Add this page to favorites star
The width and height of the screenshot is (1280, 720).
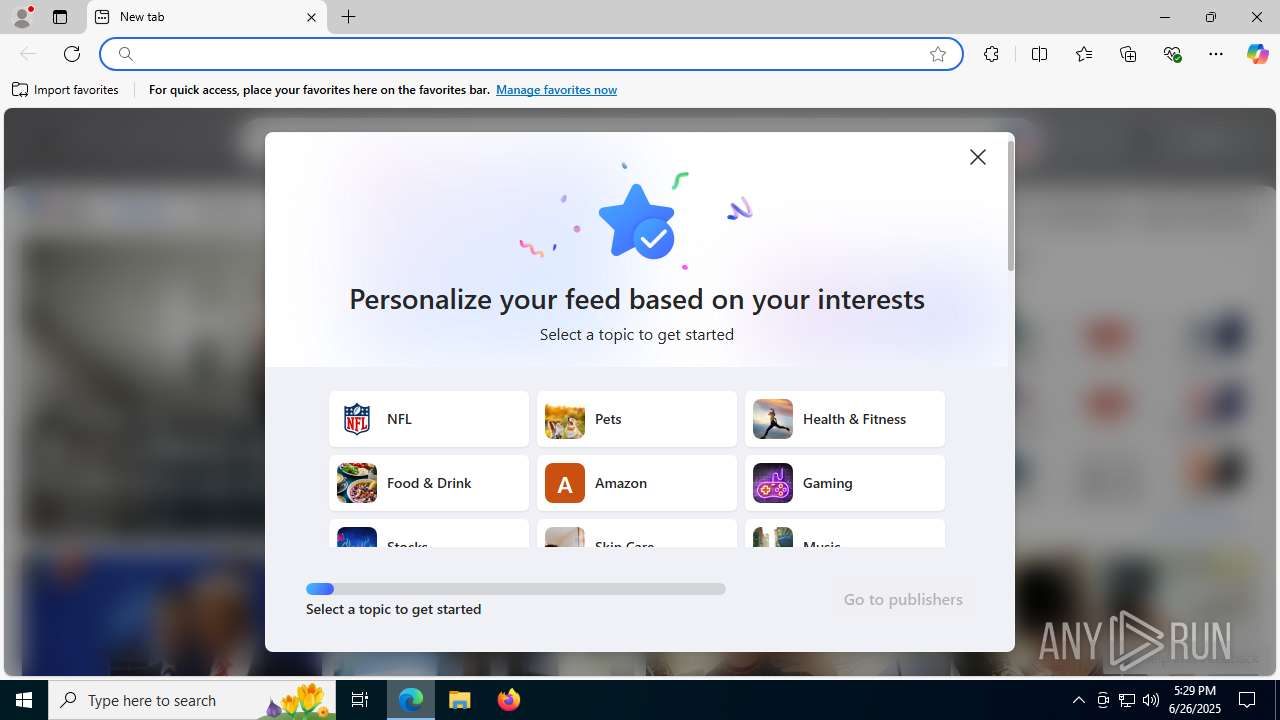tap(938, 54)
